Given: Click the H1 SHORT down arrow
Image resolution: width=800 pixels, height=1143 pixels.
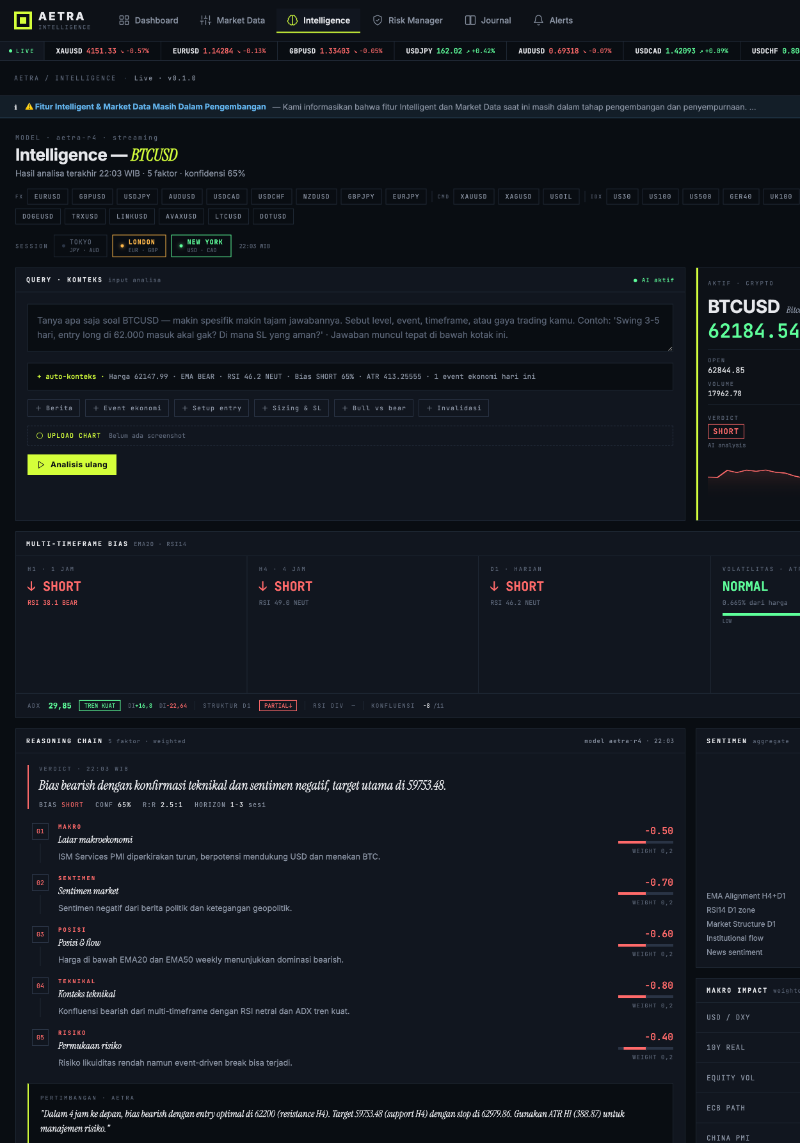Looking at the screenshot, I should coord(31,586).
